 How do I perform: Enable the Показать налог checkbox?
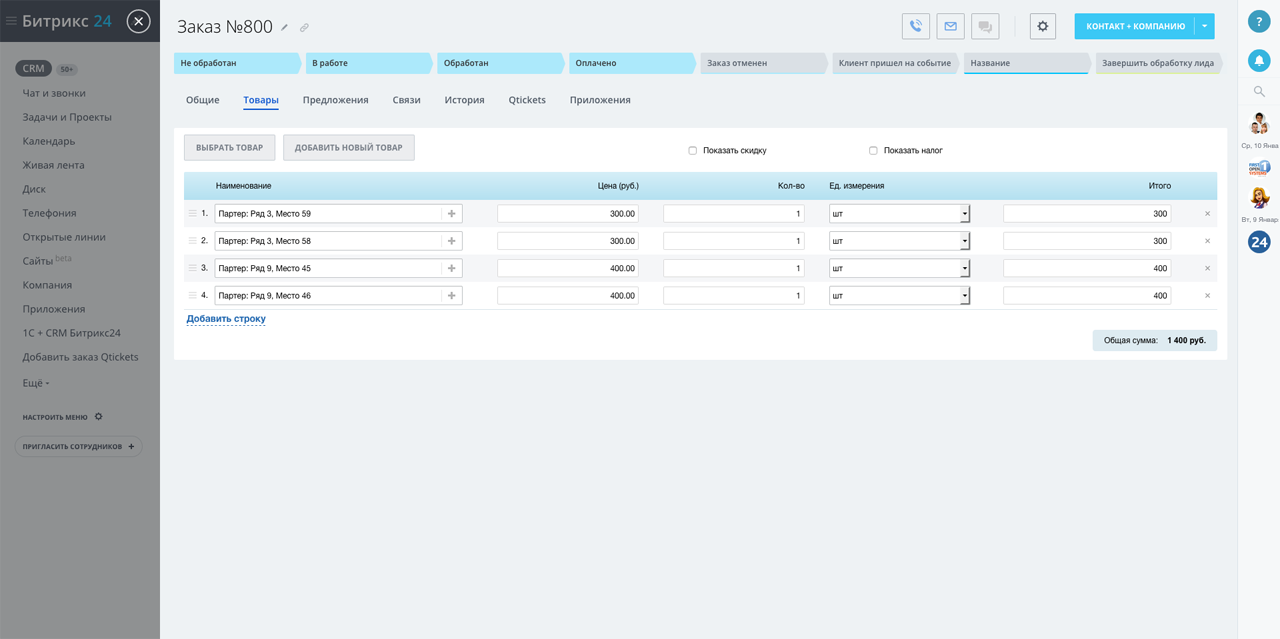click(873, 151)
